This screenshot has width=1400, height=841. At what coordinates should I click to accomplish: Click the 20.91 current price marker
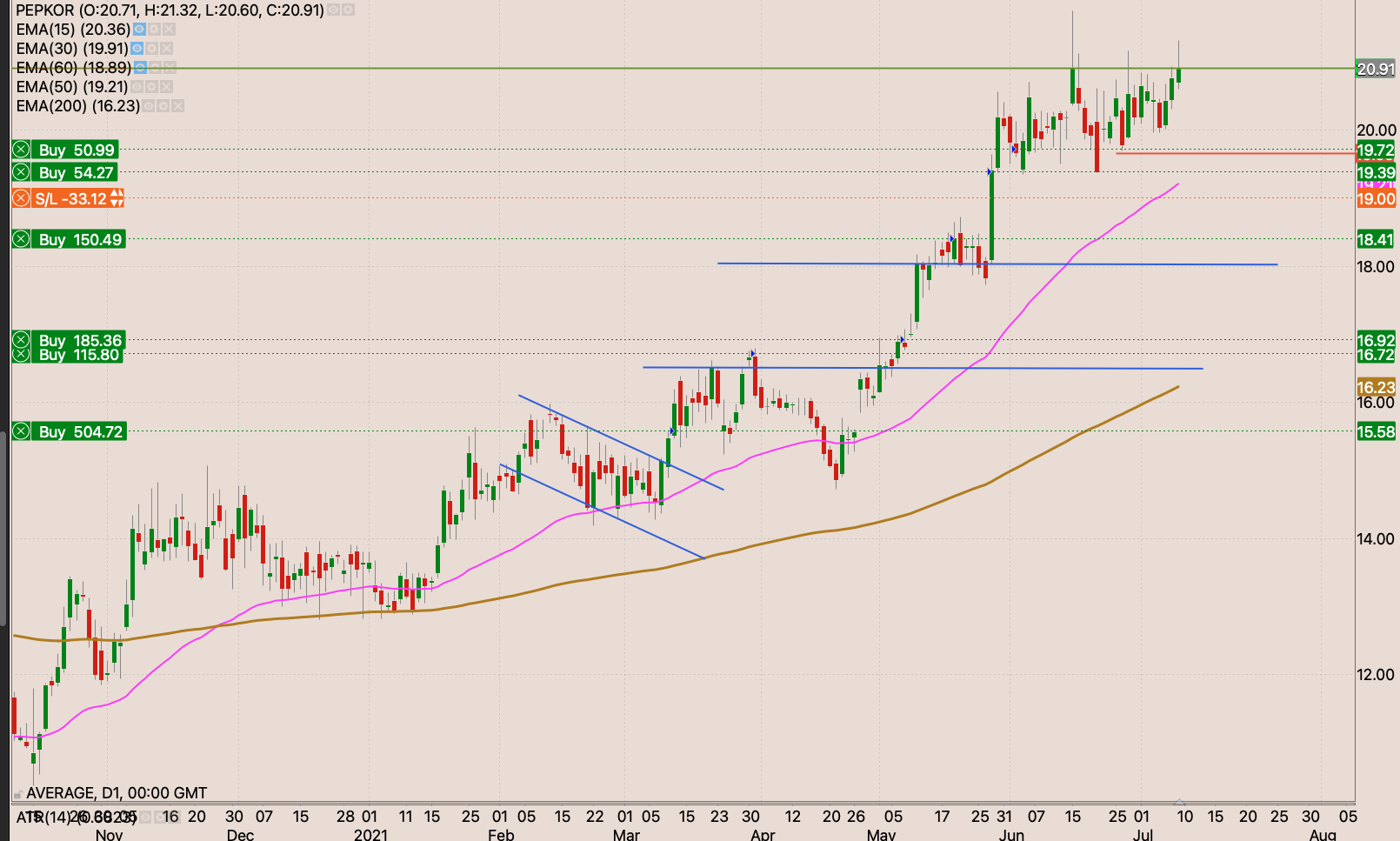(x=1376, y=69)
